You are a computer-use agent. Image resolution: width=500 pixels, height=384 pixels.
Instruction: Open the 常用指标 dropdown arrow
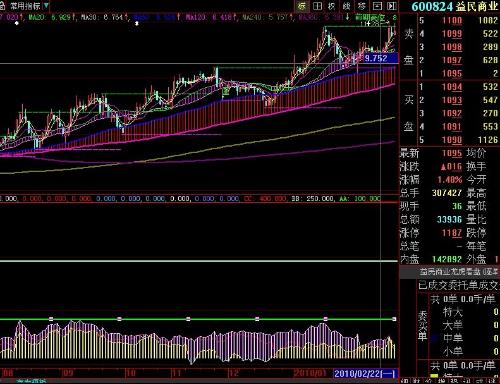click(46, 6)
